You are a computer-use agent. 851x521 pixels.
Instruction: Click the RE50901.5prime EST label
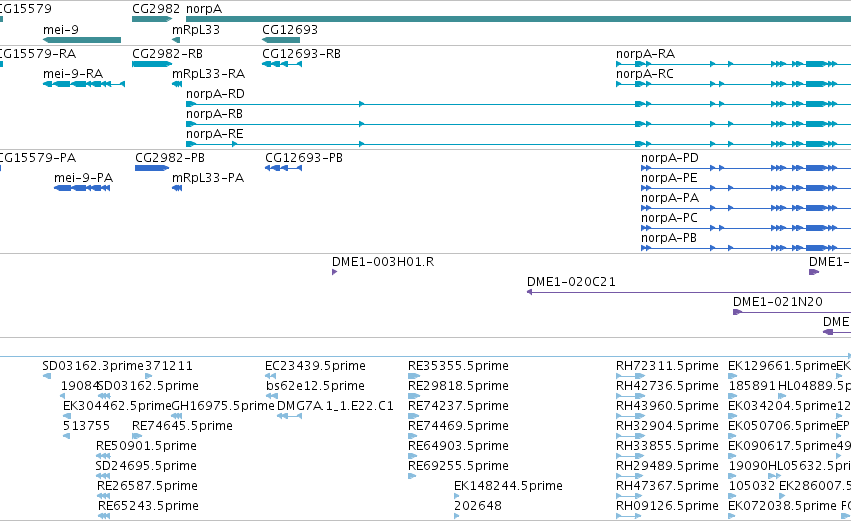[147, 446]
